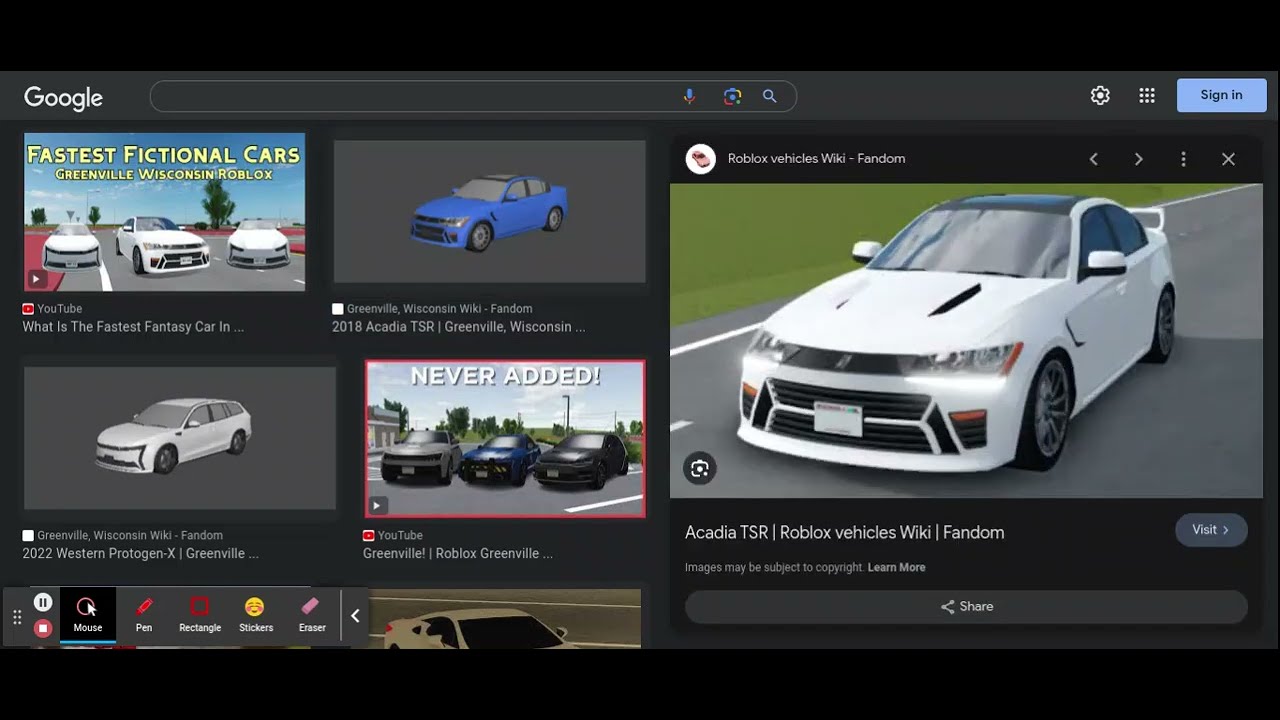The height and width of the screenshot is (720, 1280).
Task: Click the Lens icon on car preview
Action: [700, 468]
